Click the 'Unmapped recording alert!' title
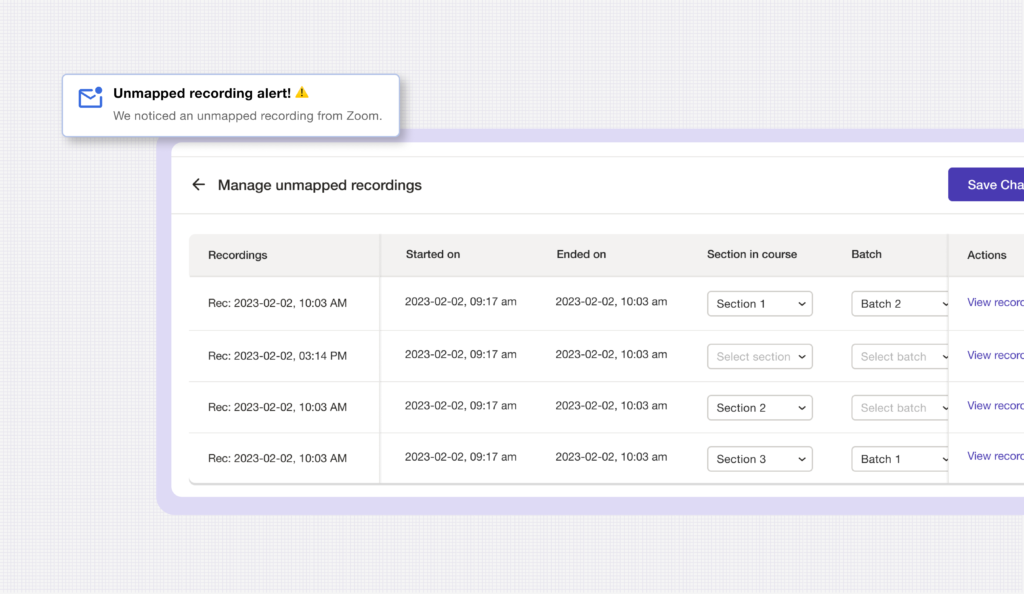This screenshot has width=1024, height=594. [x=202, y=93]
